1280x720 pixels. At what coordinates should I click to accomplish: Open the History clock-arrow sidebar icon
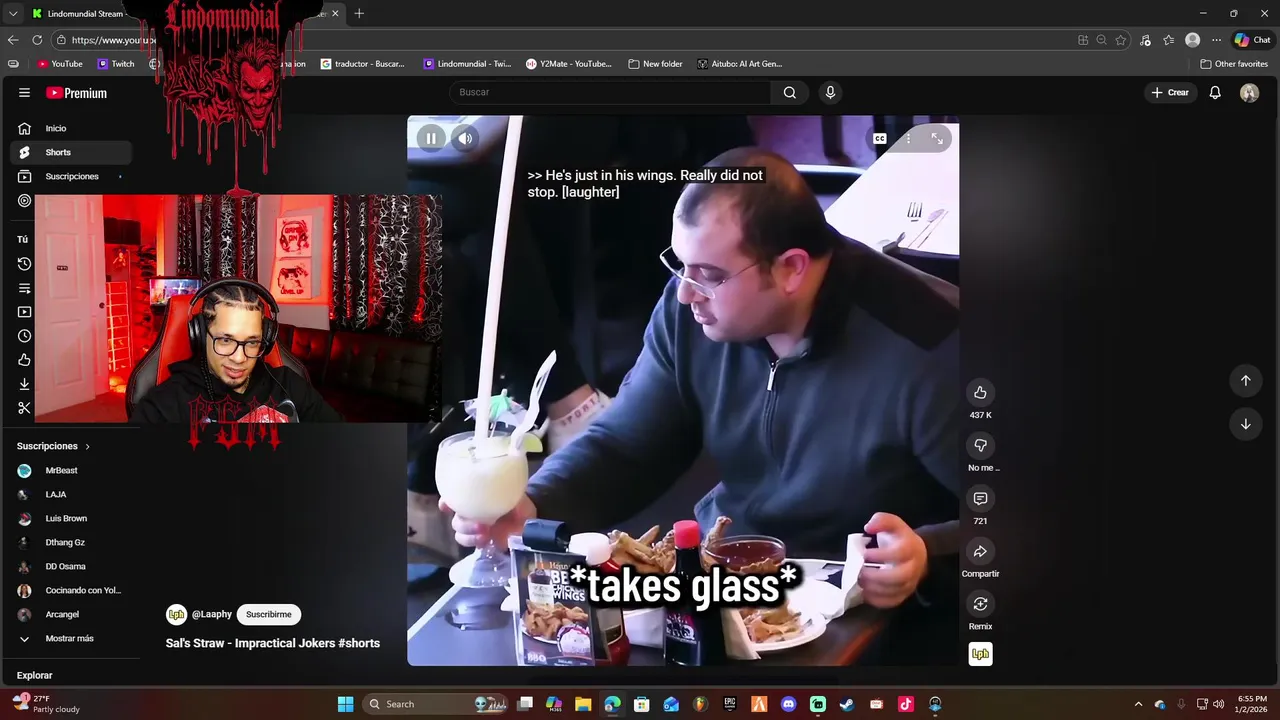tap(24, 264)
